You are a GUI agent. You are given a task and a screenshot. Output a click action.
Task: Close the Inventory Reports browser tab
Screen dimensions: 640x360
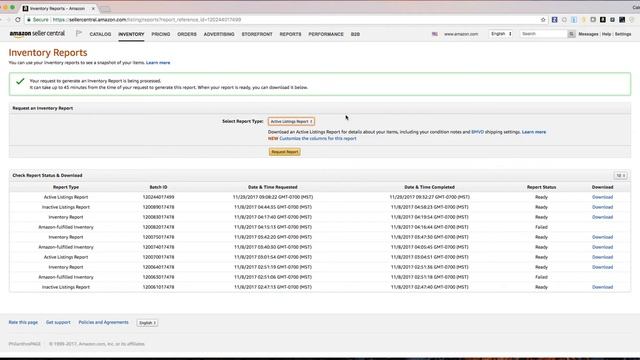[x=93, y=8]
